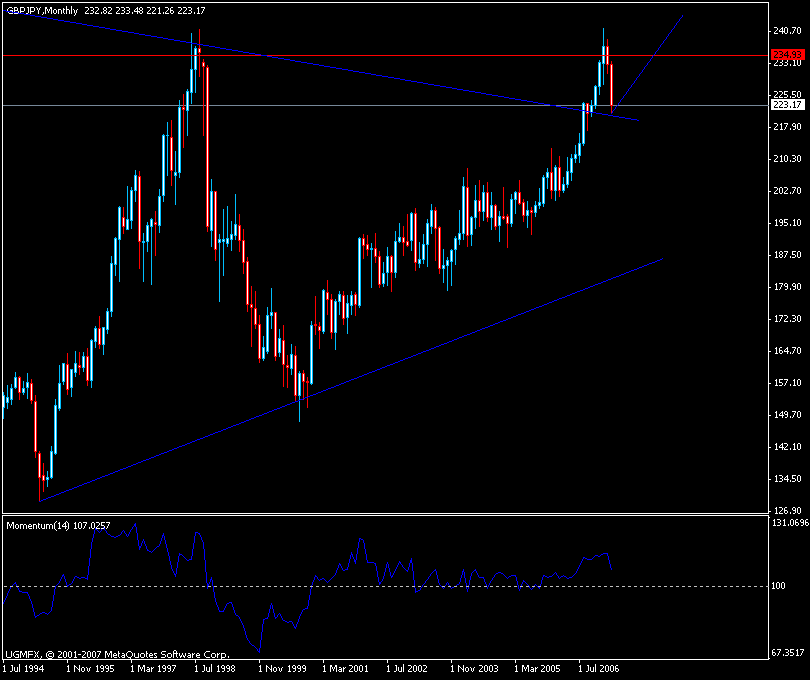The width and height of the screenshot is (810, 680).
Task: Click the 1 Mar 1997 date label
Action: [x=153, y=669]
